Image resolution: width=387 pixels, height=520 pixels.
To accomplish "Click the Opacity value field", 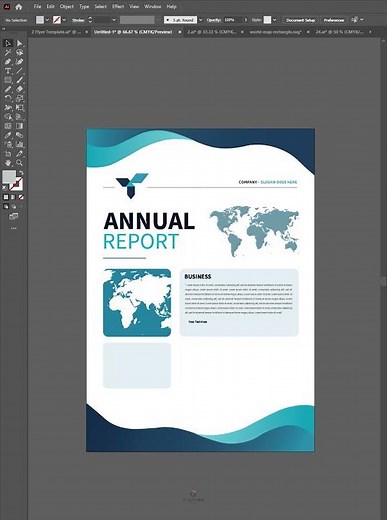I will [x=232, y=20].
